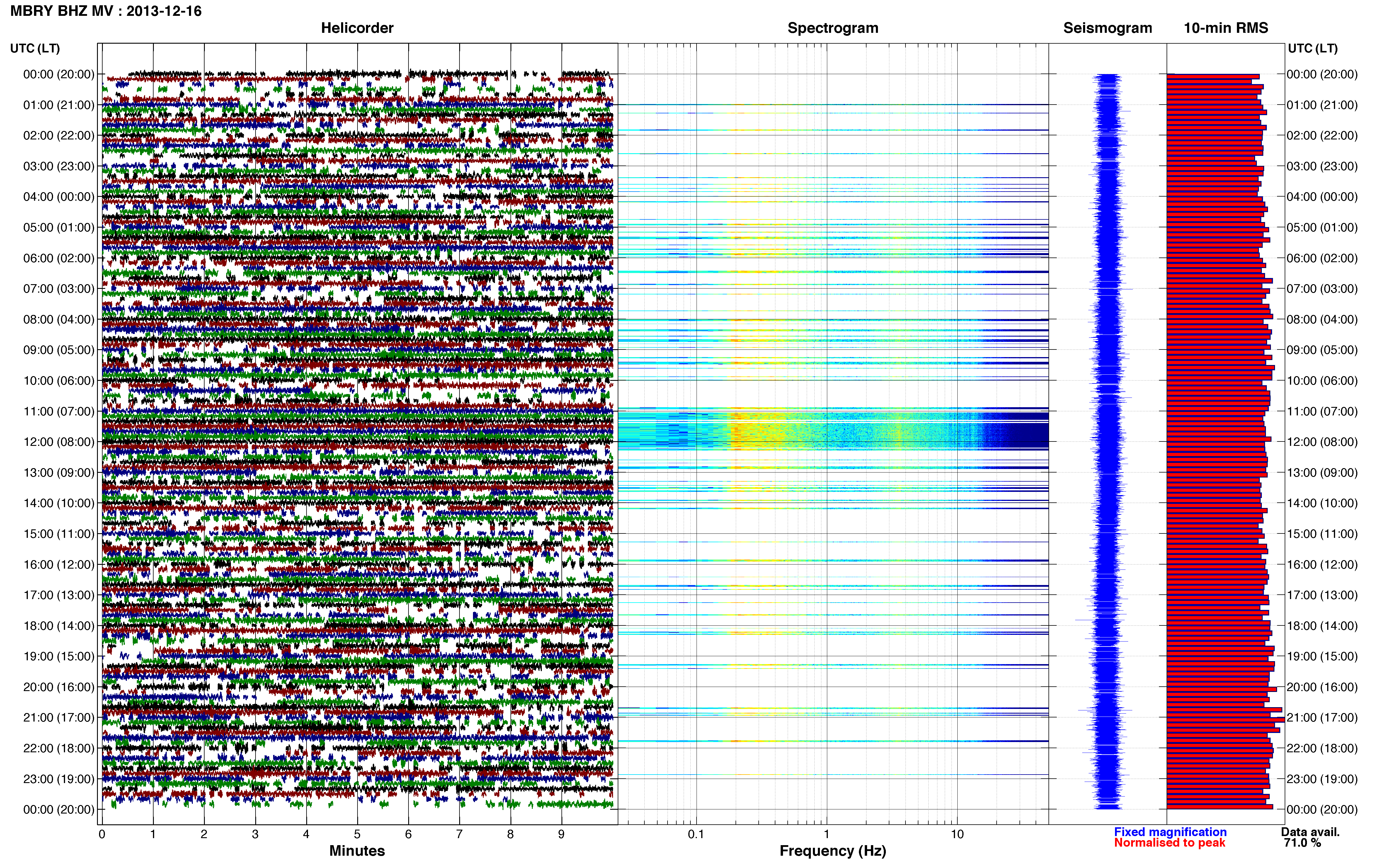
Task: Click the "5" tick on the Minutes axis
Action: click(357, 835)
